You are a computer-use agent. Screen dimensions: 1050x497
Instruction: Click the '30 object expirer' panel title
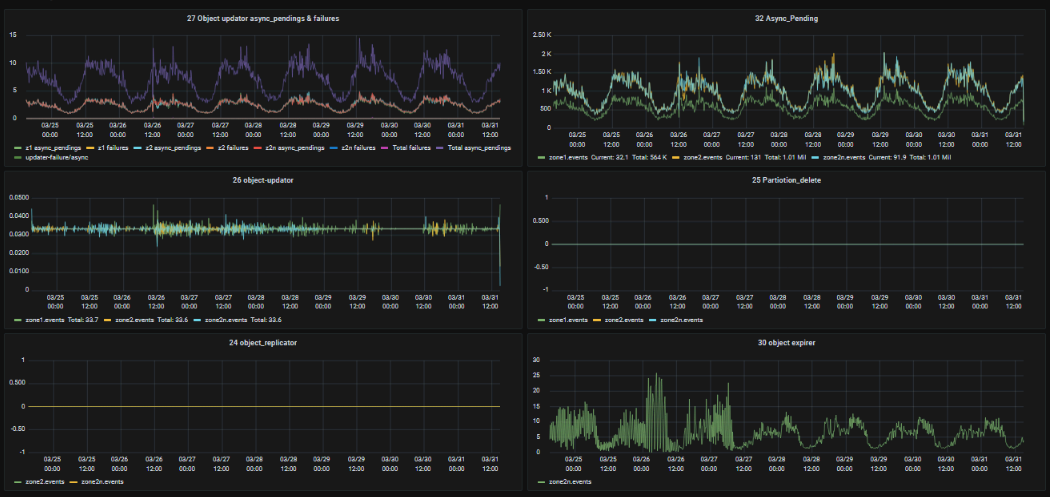point(787,344)
